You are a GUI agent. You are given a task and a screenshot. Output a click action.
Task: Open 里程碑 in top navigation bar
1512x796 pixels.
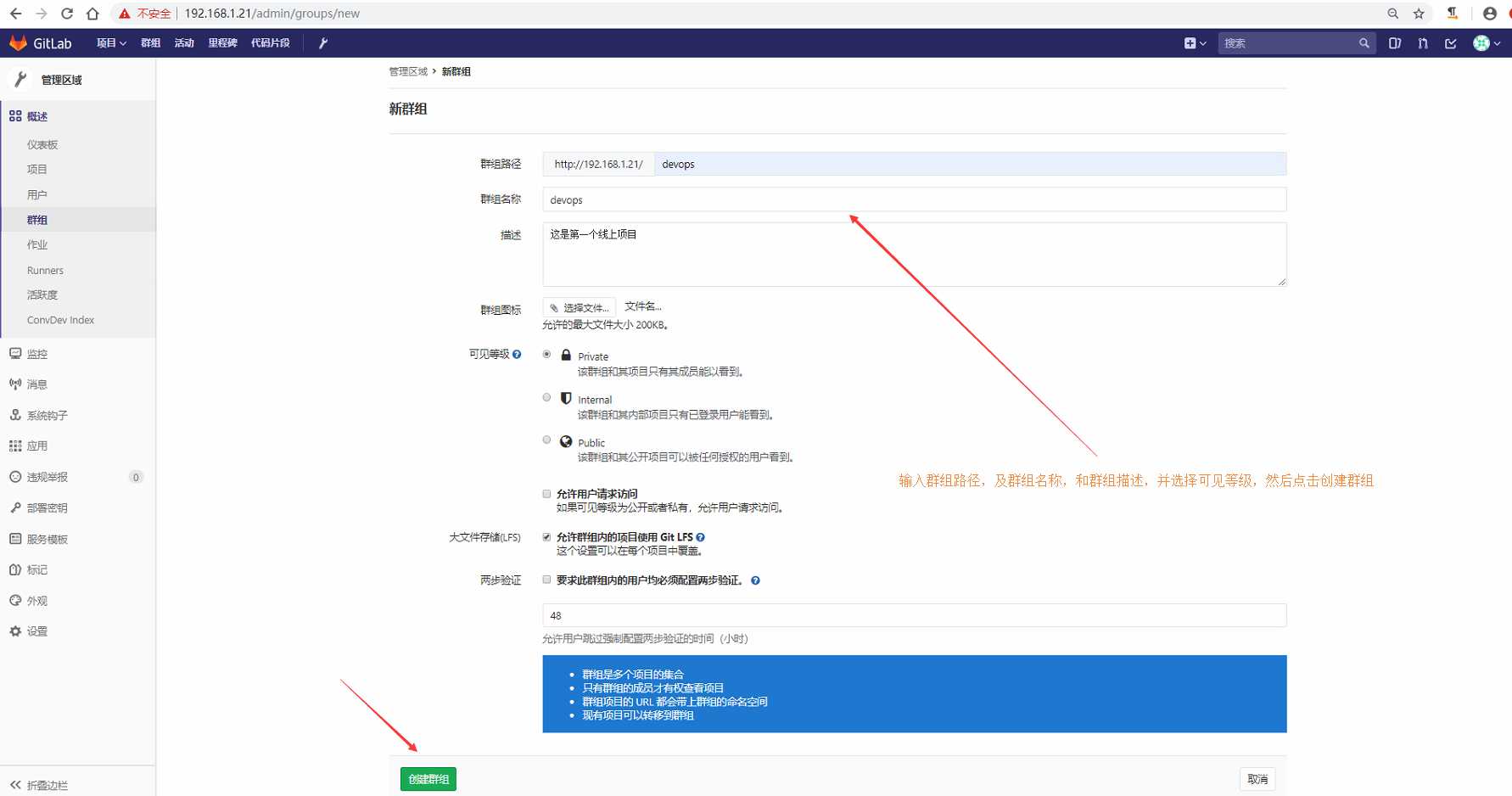[222, 43]
